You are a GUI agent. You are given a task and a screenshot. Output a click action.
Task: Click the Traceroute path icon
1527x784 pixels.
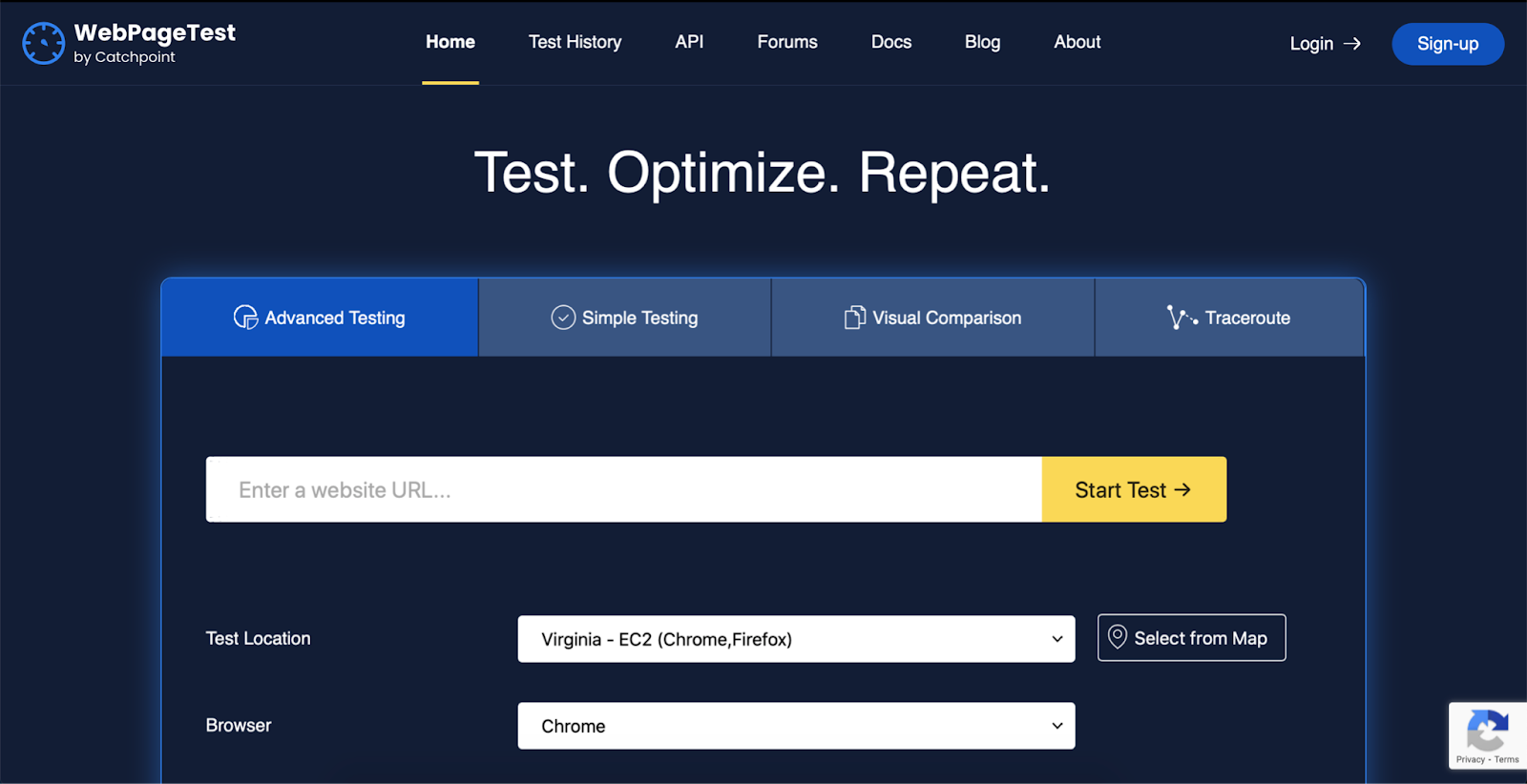(1182, 318)
